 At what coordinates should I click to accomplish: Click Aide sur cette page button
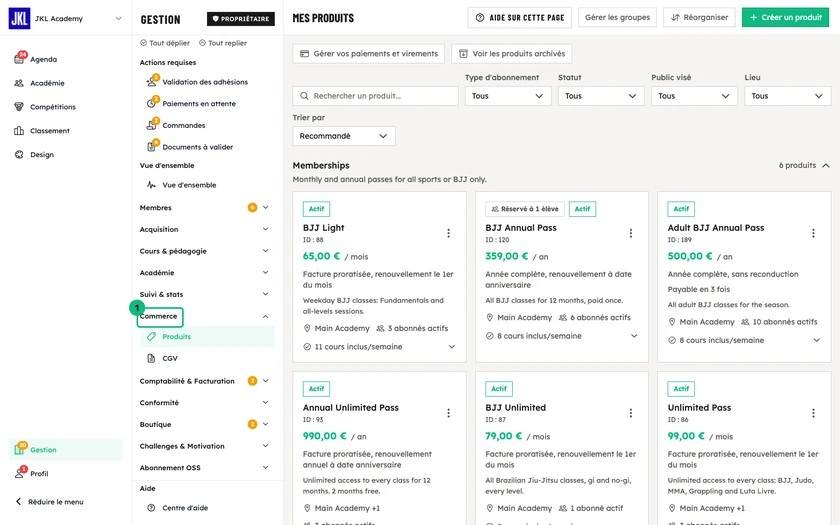(x=520, y=18)
